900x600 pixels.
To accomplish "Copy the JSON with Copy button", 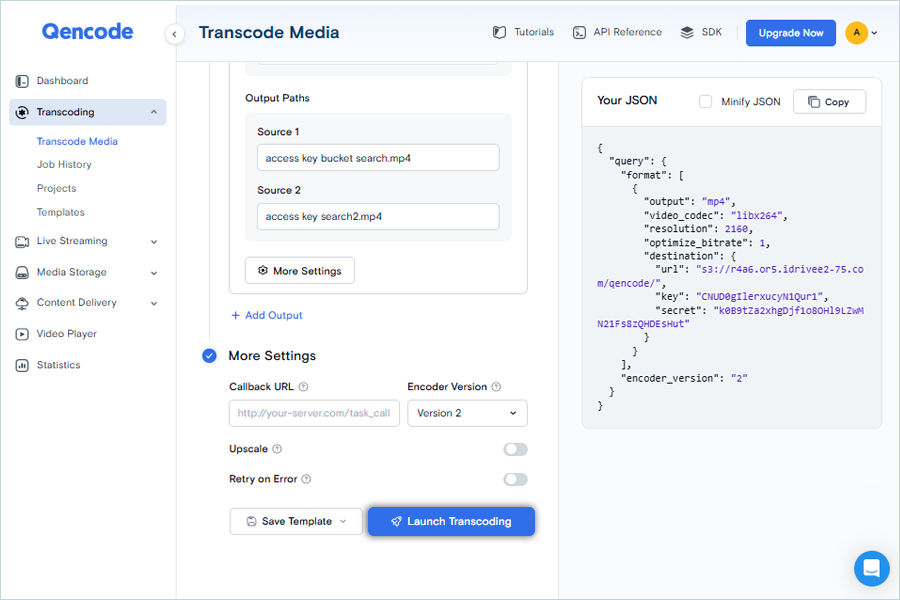I will [829, 101].
